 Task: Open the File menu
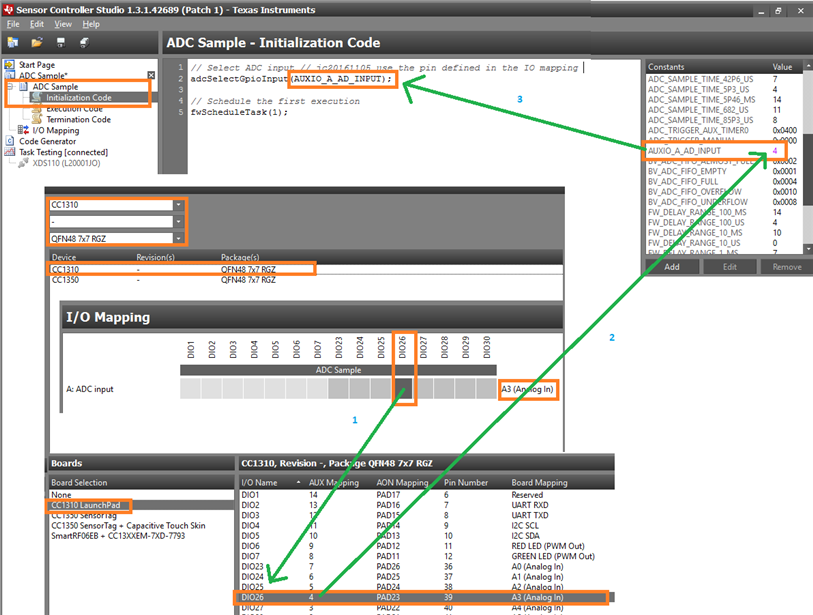click(13, 24)
